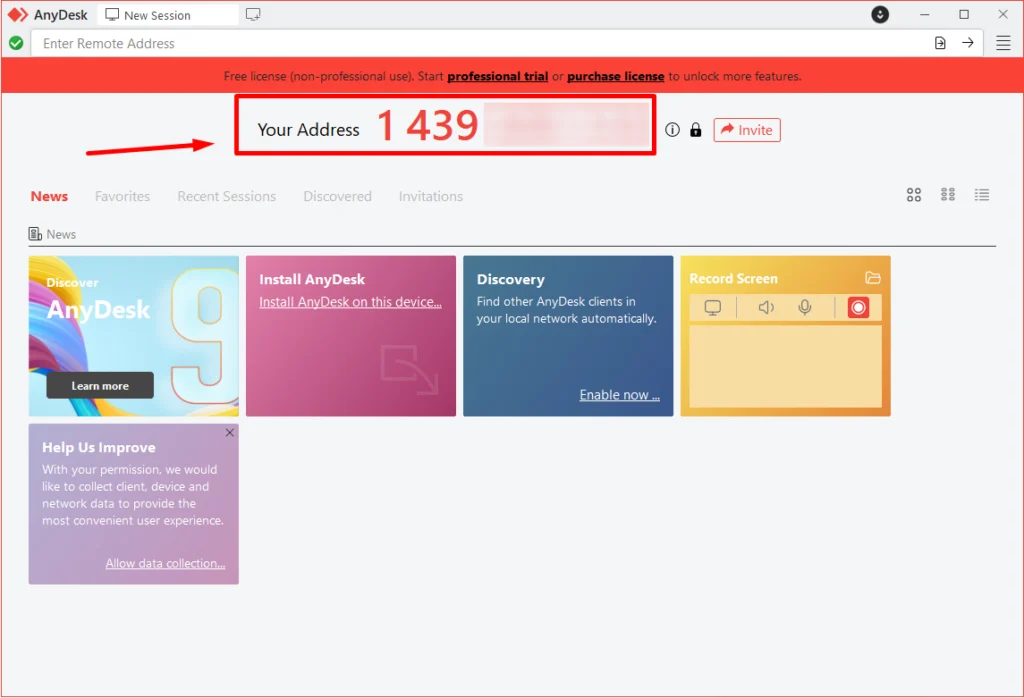The width and height of the screenshot is (1024, 698).
Task: Toggle speaker audio in Record Screen card
Action: point(766,307)
